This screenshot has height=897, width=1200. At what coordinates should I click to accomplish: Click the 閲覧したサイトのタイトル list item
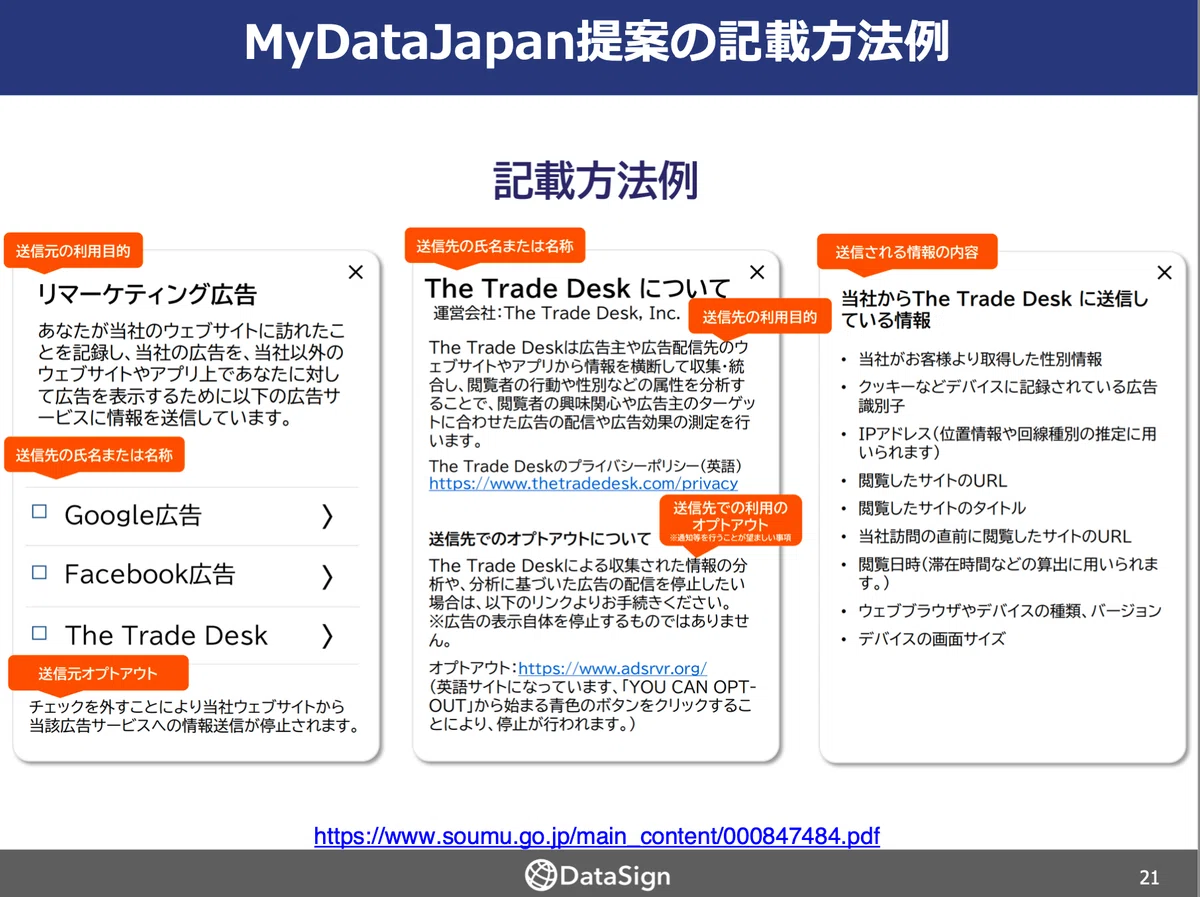pyautogui.click(x=942, y=508)
